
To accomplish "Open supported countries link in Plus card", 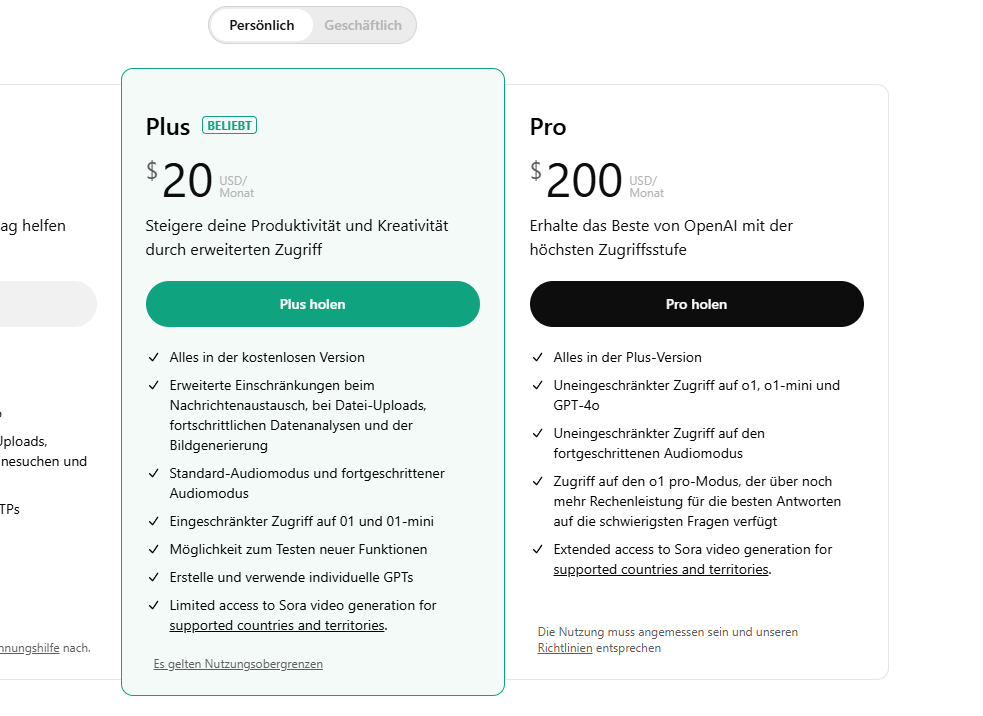I will coord(277,626).
